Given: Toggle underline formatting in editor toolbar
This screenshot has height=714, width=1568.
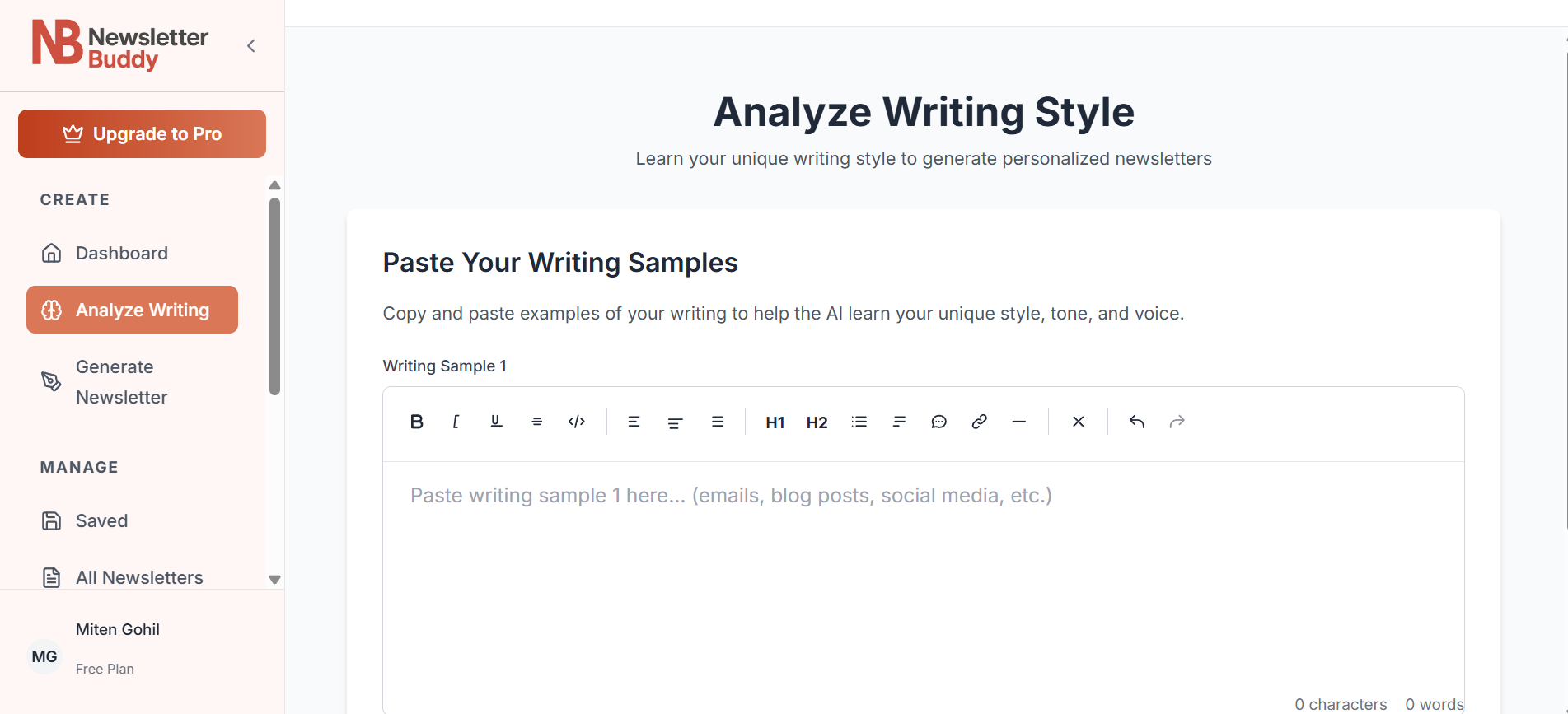Looking at the screenshot, I should click(496, 422).
